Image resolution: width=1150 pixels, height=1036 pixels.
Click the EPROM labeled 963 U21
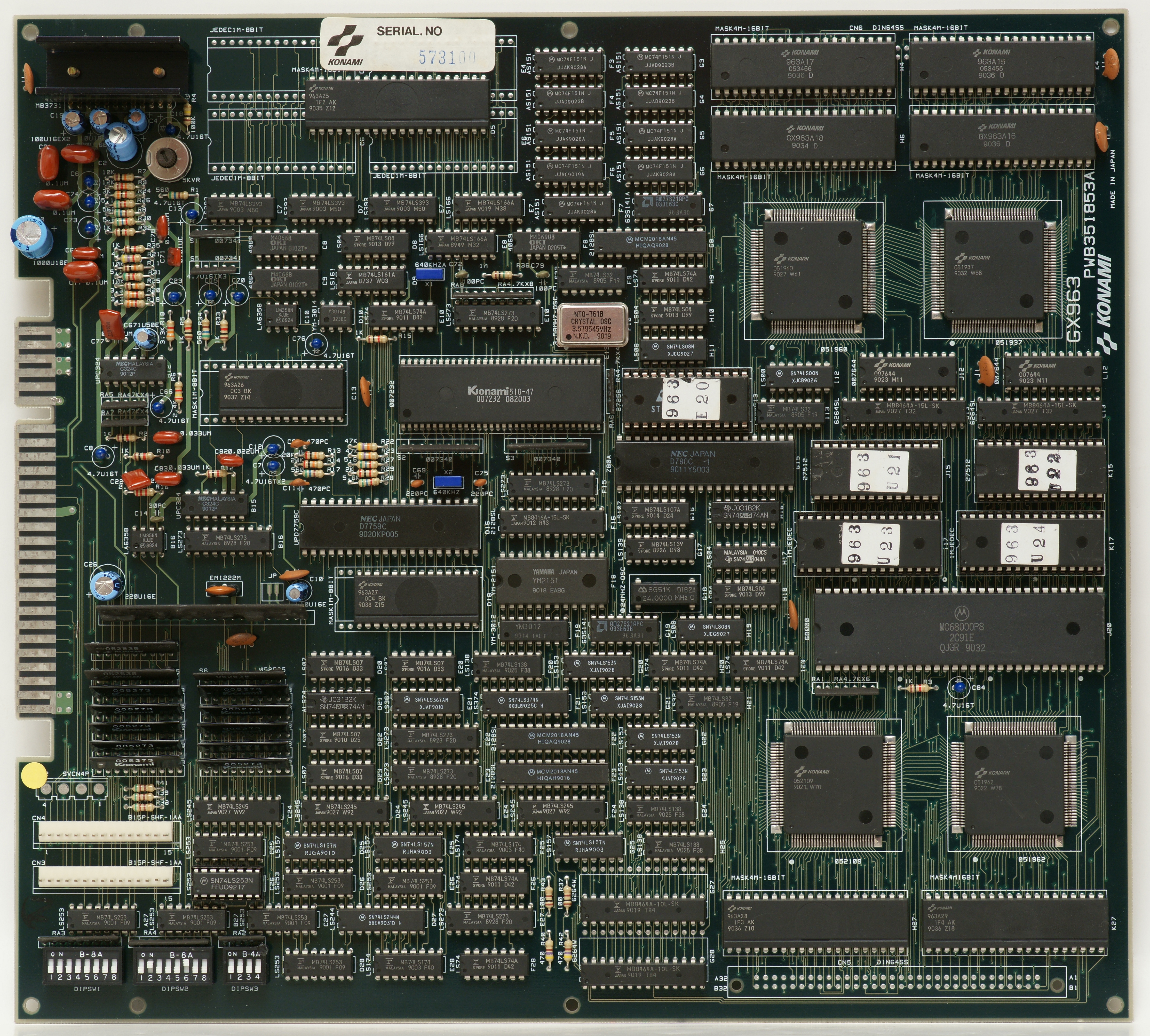(x=876, y=471)
